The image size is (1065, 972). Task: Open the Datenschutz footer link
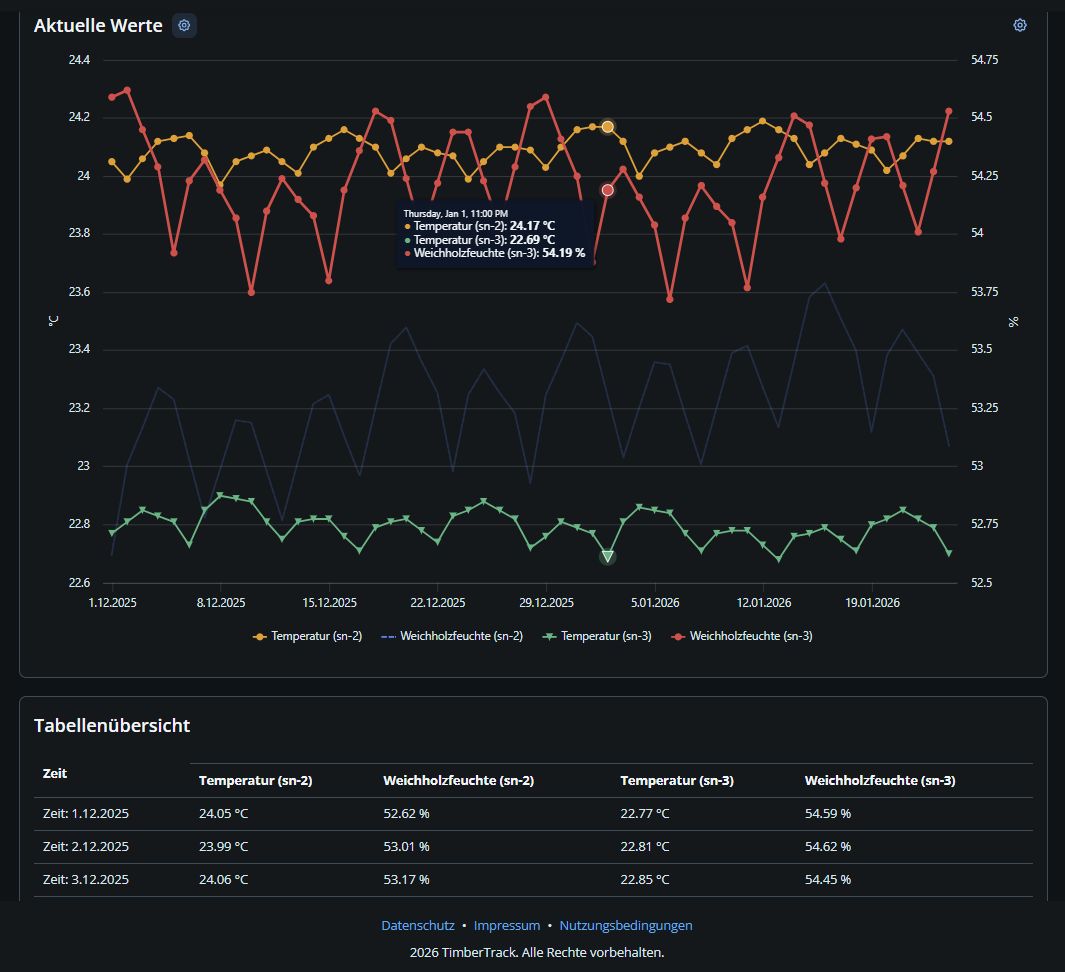click(417, 926)
